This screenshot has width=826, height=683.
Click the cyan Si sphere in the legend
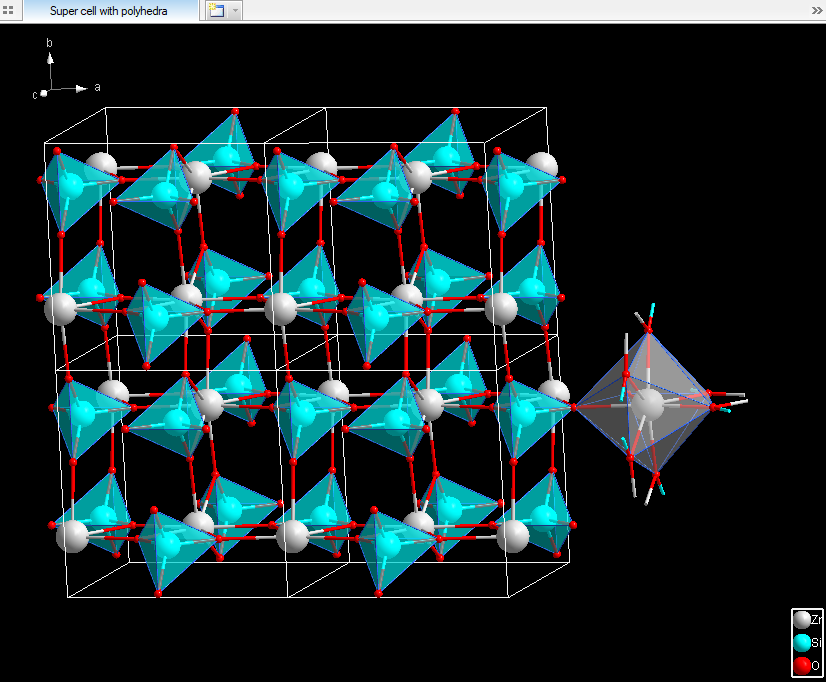(x=802, y=642)
